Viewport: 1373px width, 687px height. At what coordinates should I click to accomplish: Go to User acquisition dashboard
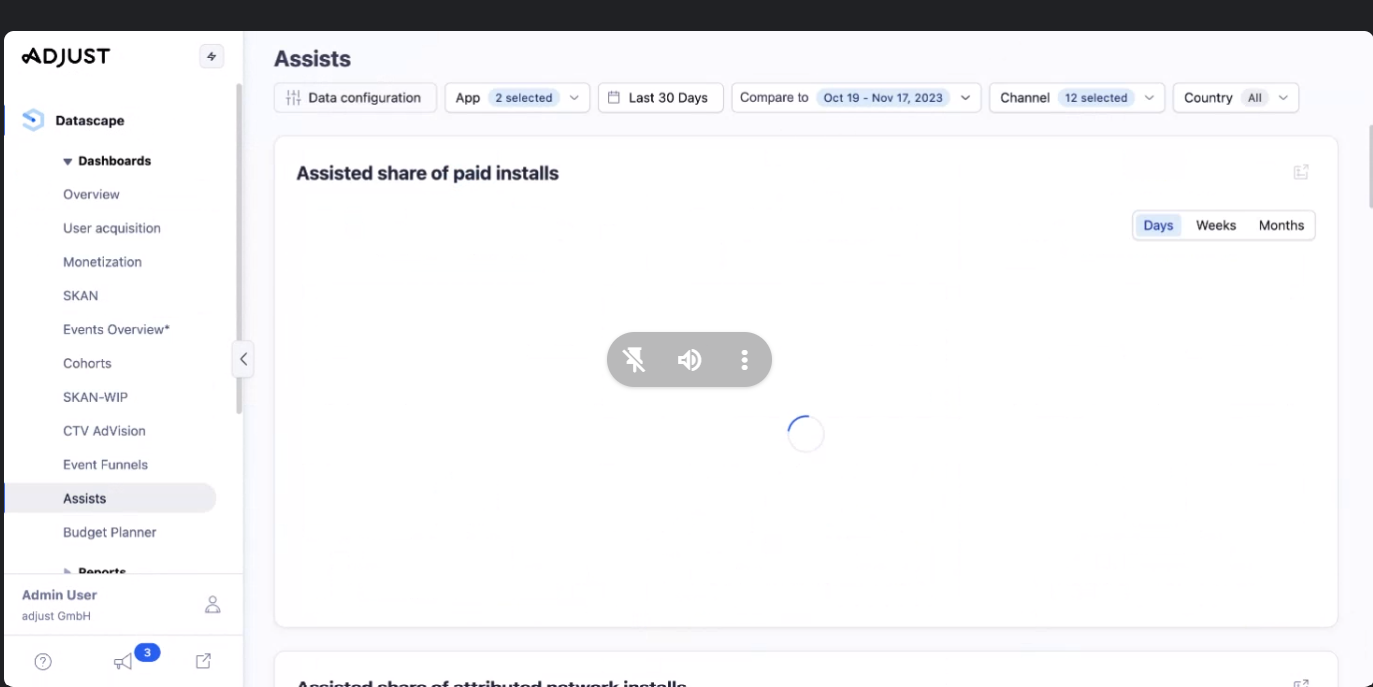point(112,228)
